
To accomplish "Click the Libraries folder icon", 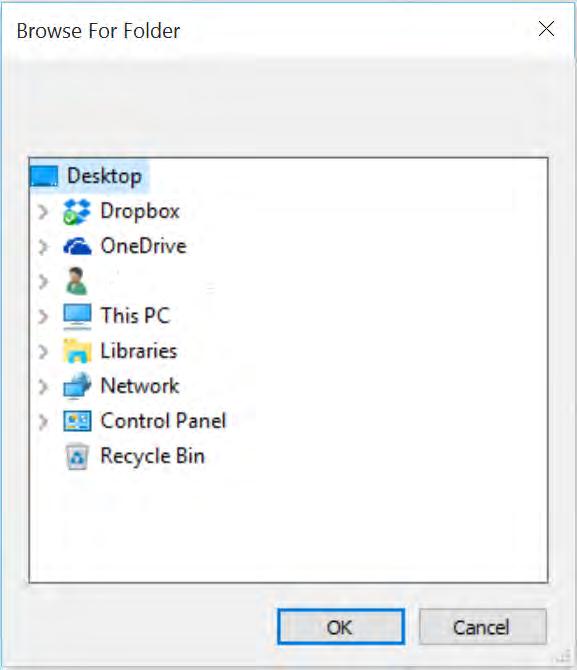I will pos(77,351).
